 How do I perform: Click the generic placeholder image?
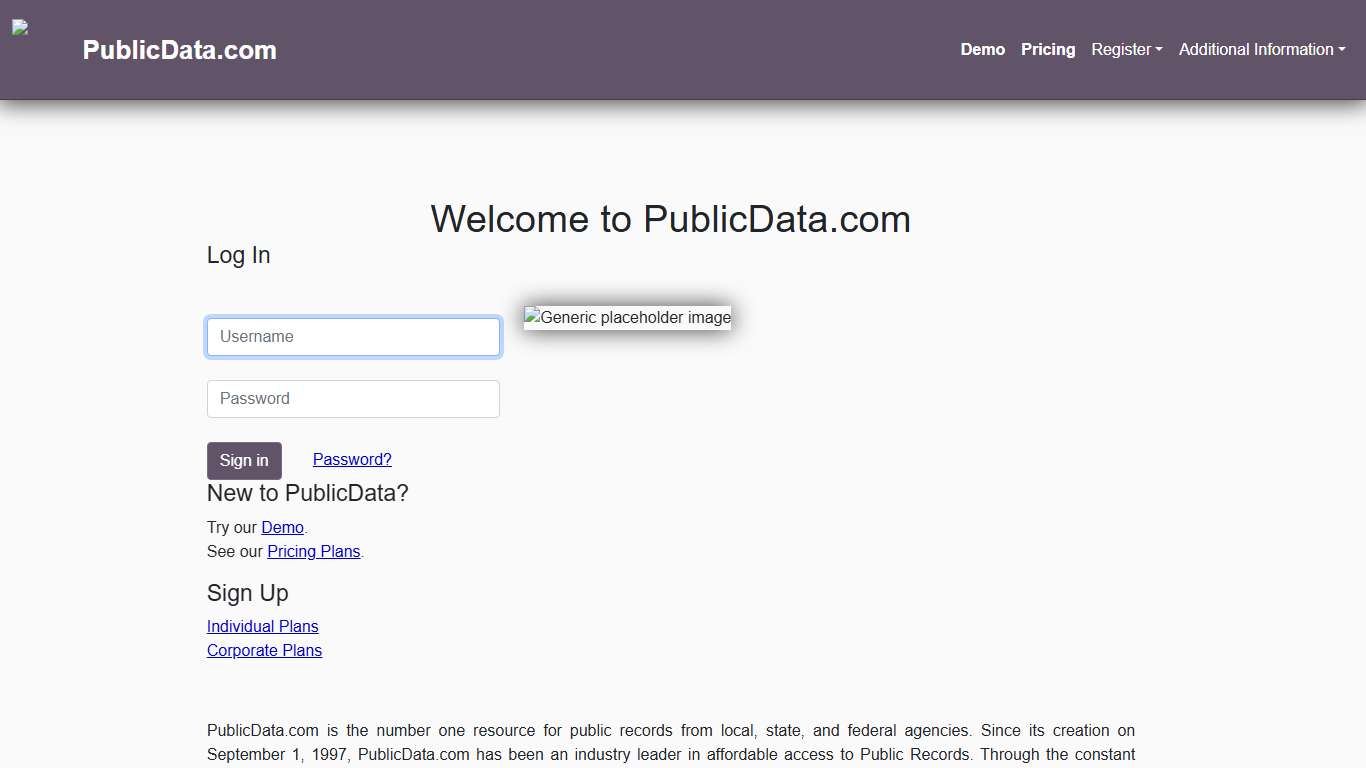coord(627,317)
